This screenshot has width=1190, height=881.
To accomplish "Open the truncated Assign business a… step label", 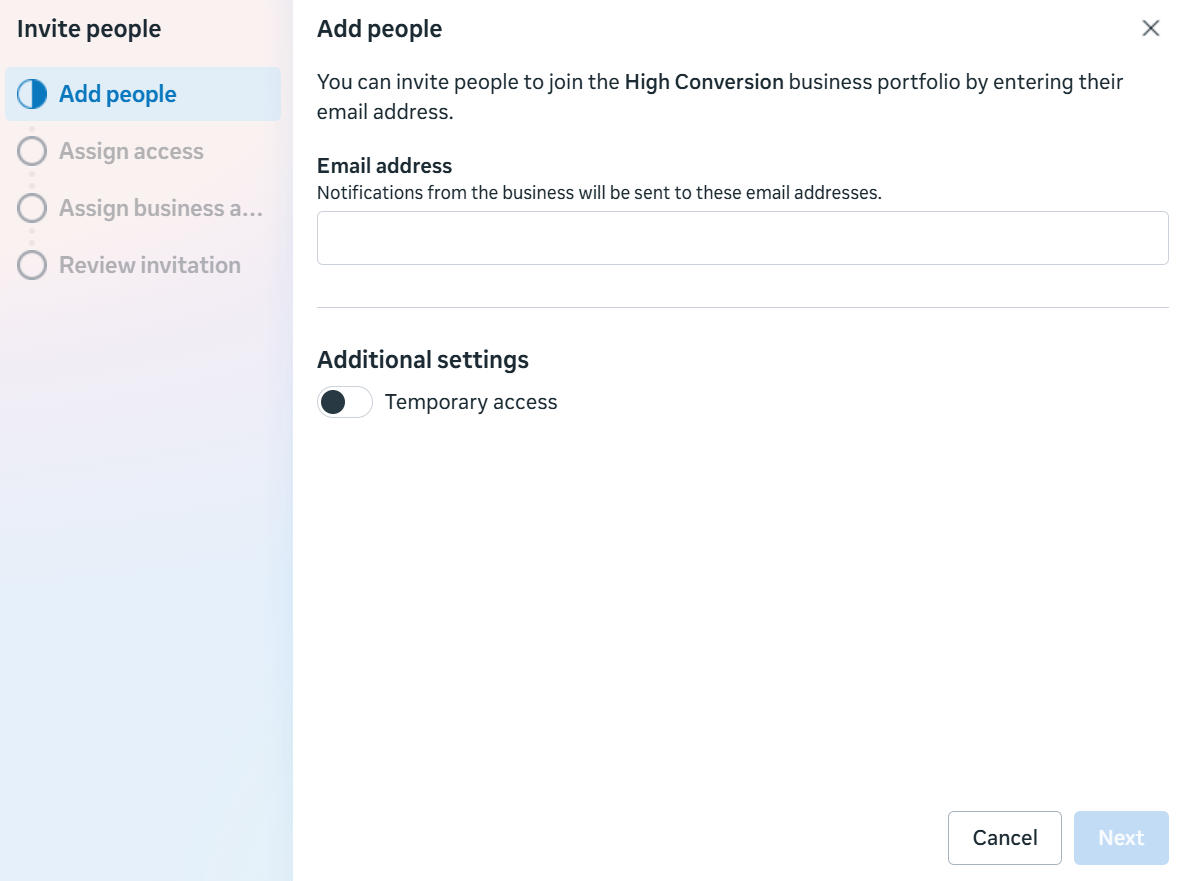I will click(161, 208).
